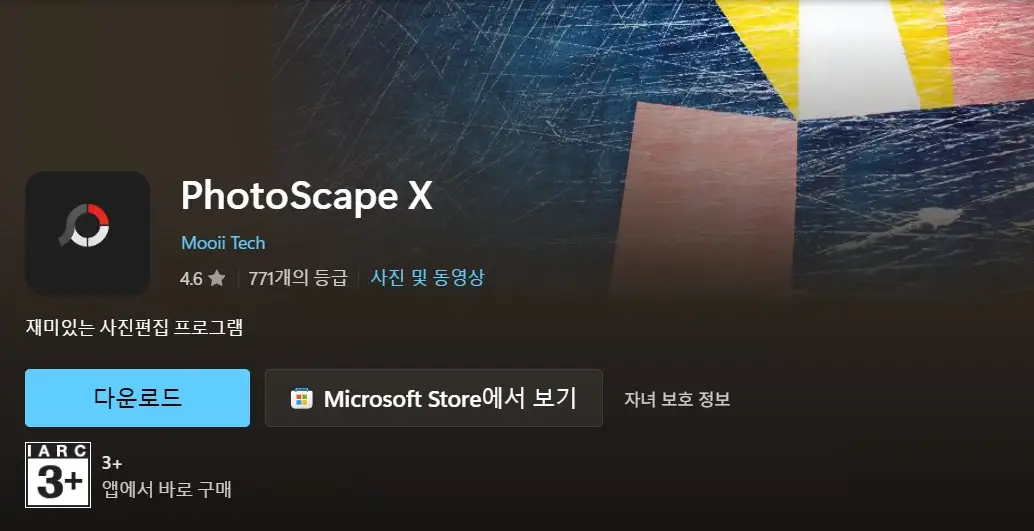Click the 재미있는 사진편집 프로그램 description text
The image size is (1034, 531).
(134, 328)
